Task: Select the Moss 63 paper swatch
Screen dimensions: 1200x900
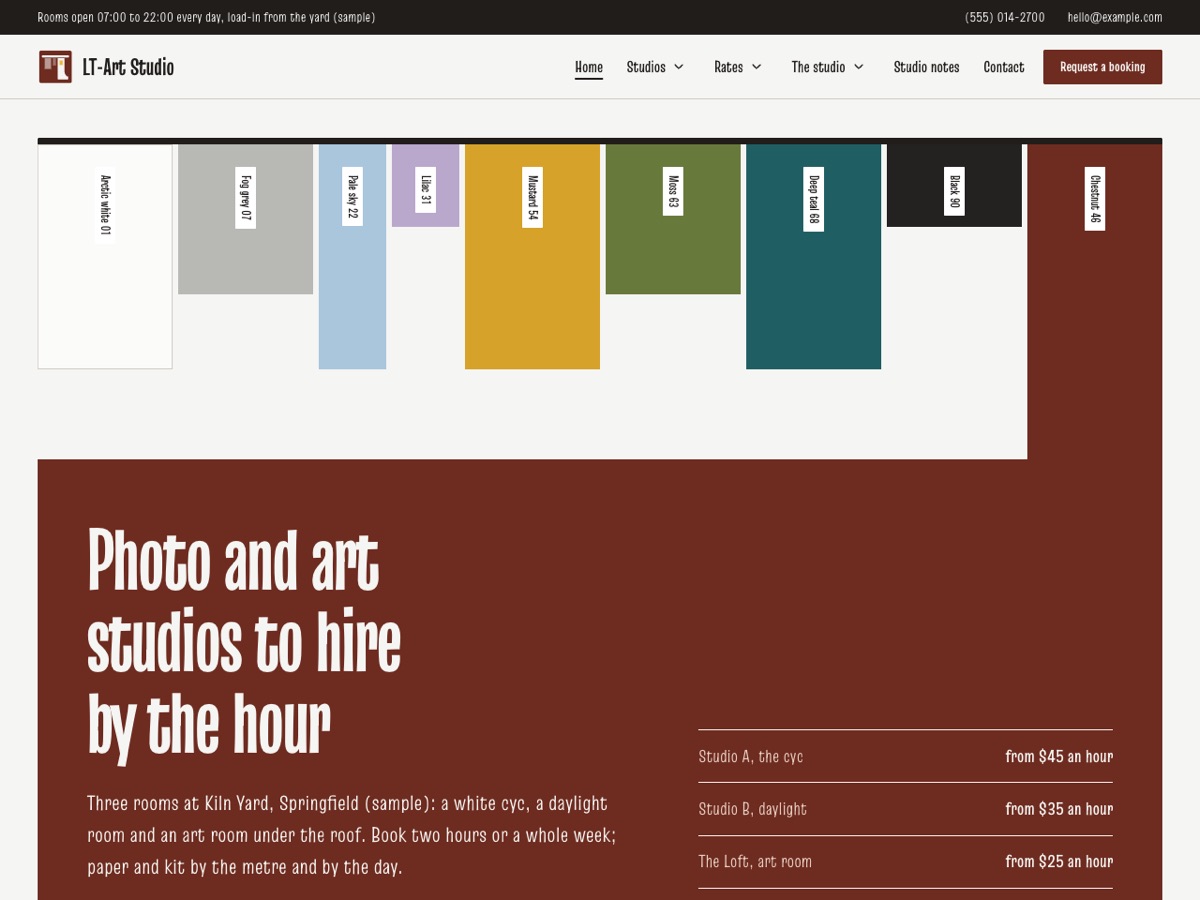Action: pos(673,219)
